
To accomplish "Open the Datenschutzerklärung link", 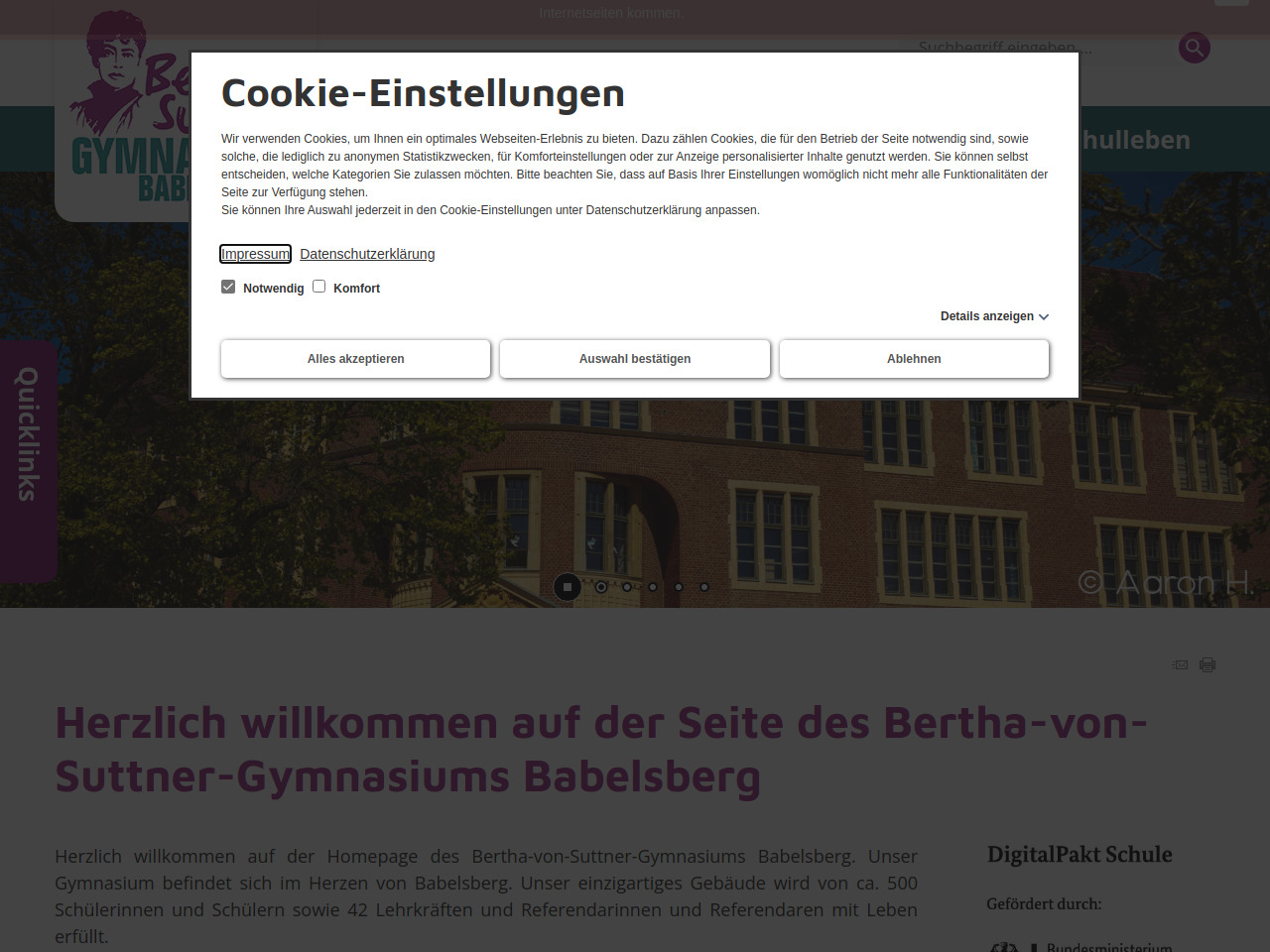I will pos(367,254).
